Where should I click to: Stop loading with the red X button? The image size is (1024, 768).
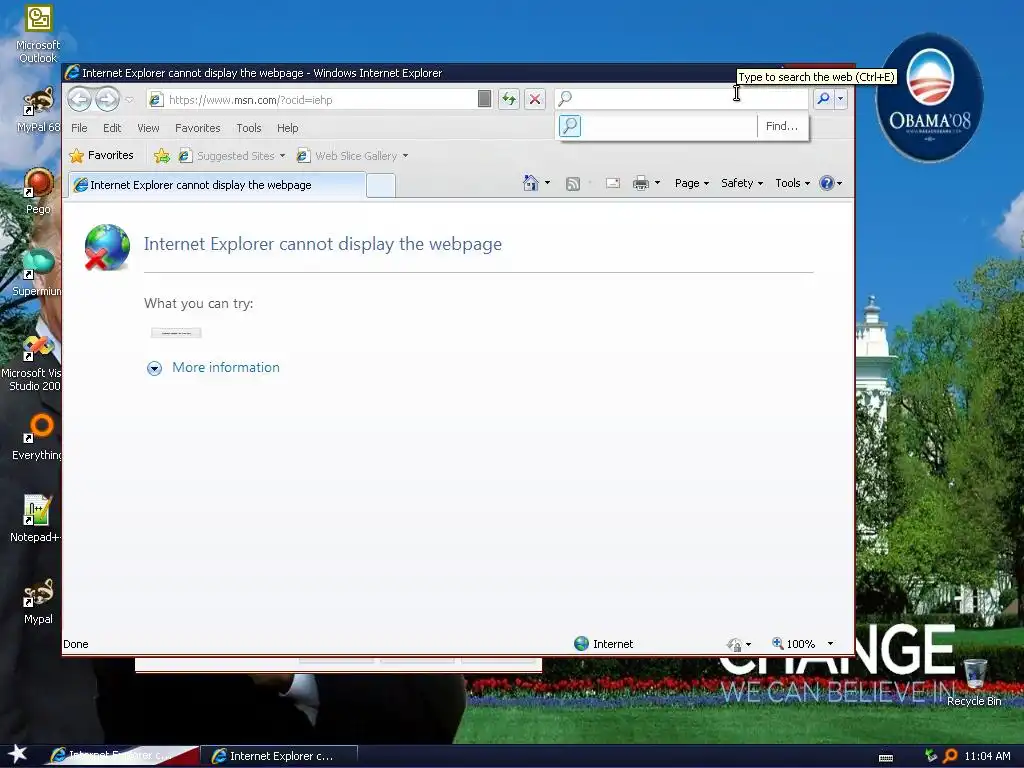[535, 100]
